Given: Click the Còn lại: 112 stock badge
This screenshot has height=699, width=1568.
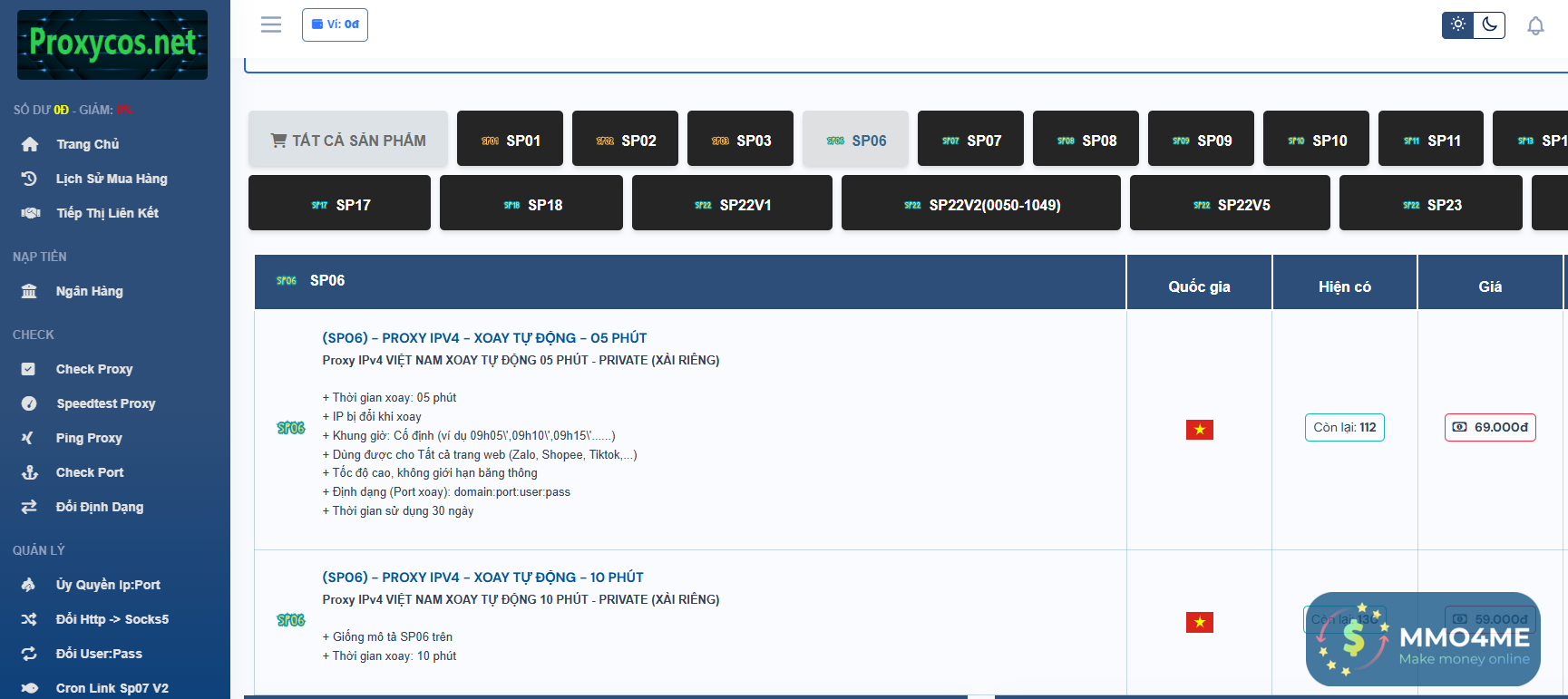Looking at the screenshot, I should coord(1345,427).
